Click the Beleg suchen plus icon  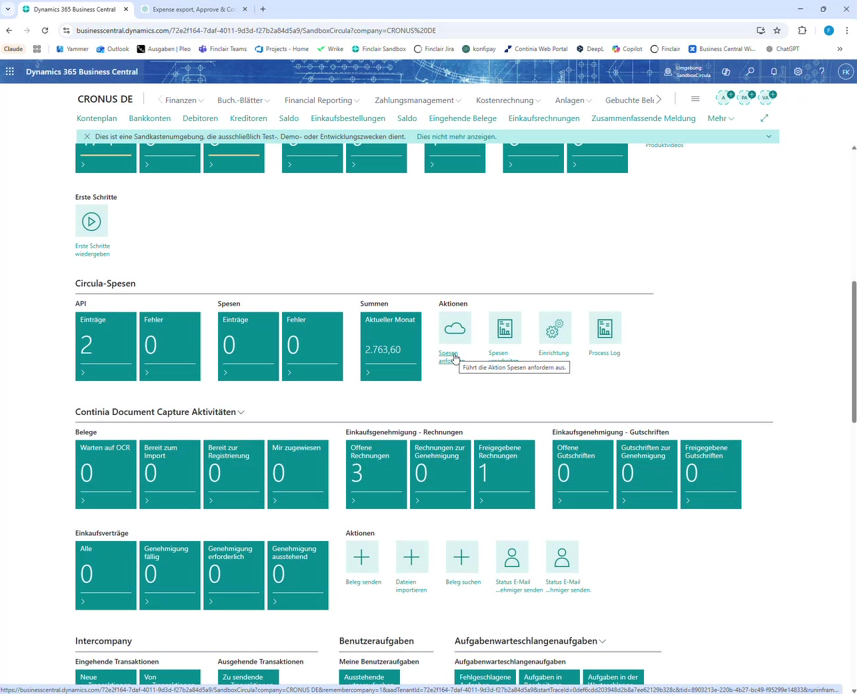tap(462, 557)
